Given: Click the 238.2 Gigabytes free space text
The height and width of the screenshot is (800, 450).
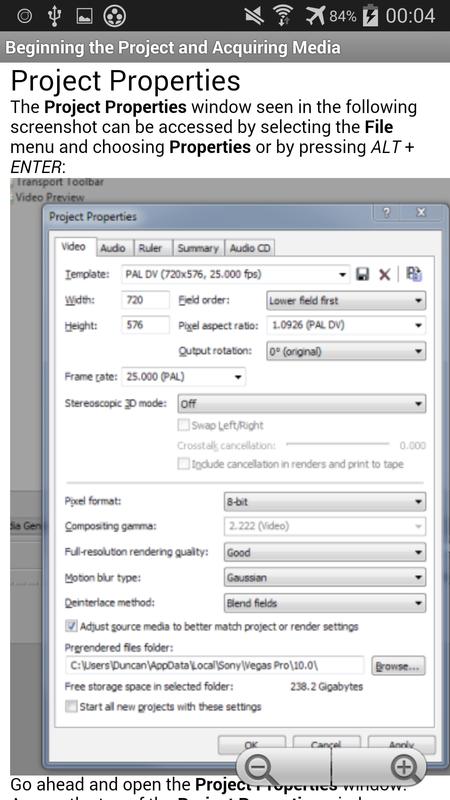Looking at the screenshot, I should 327,687.
